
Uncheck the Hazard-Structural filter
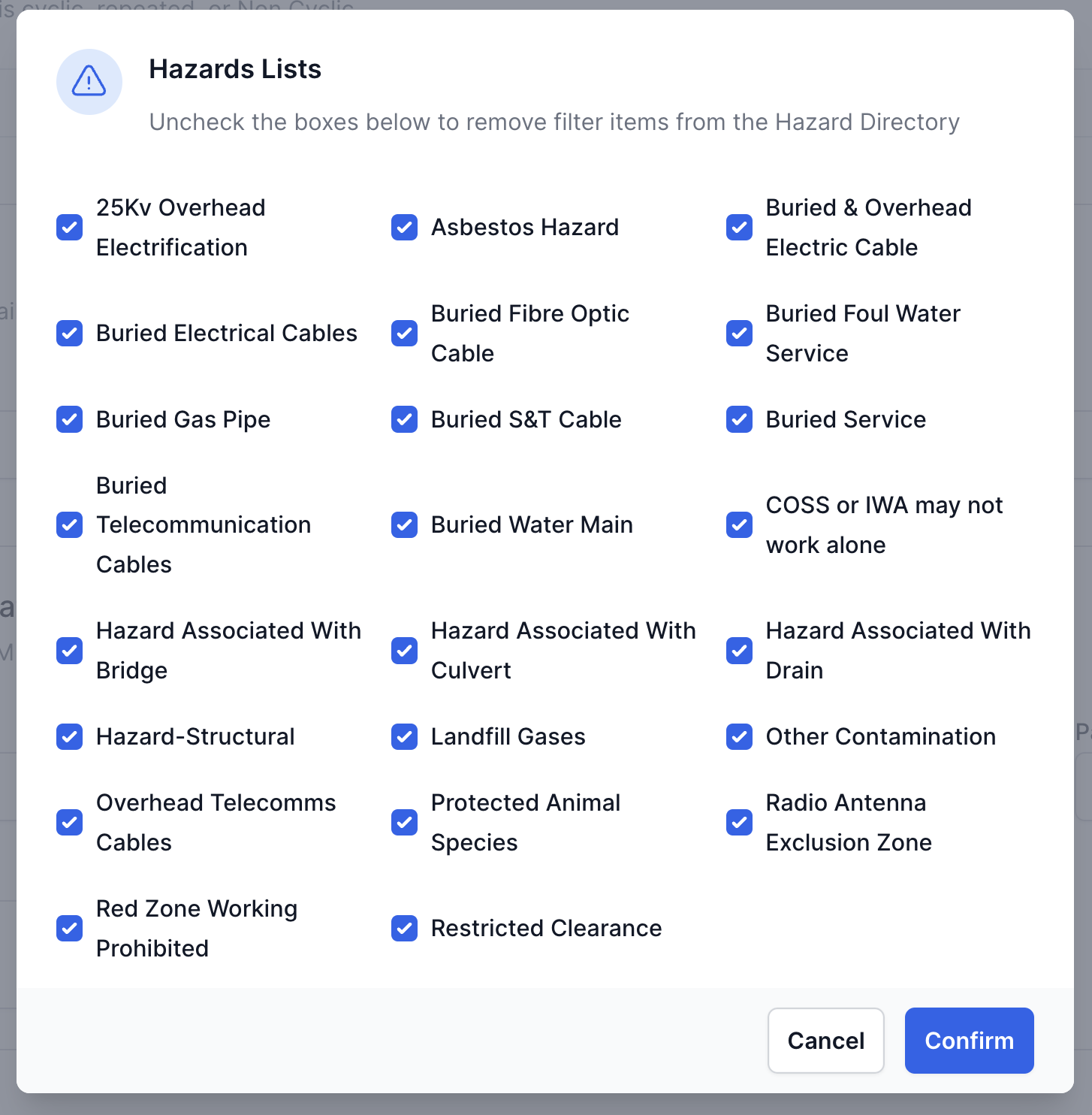69,737
